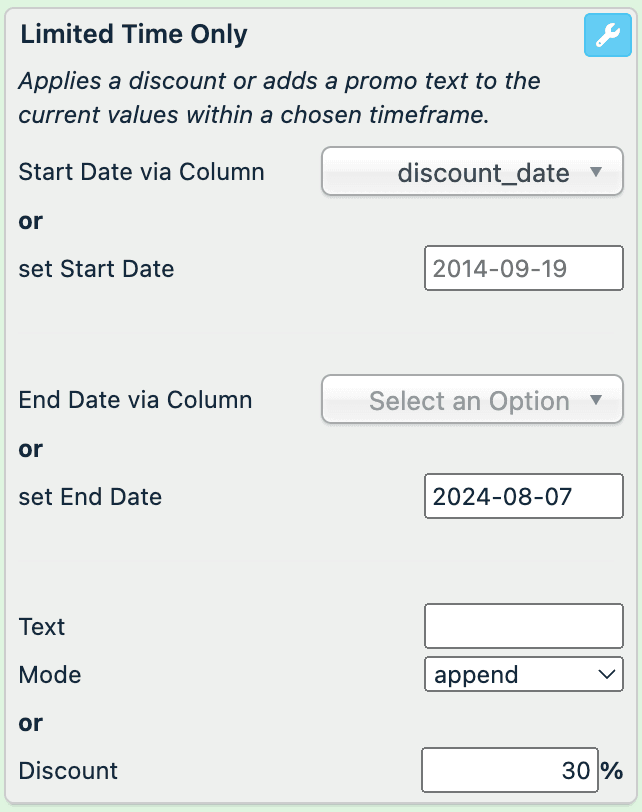Image resolution: width=642 pixels, height=812 pixels.
Task: Click the arrow beside 'Select an Option'
Action: 596,401
